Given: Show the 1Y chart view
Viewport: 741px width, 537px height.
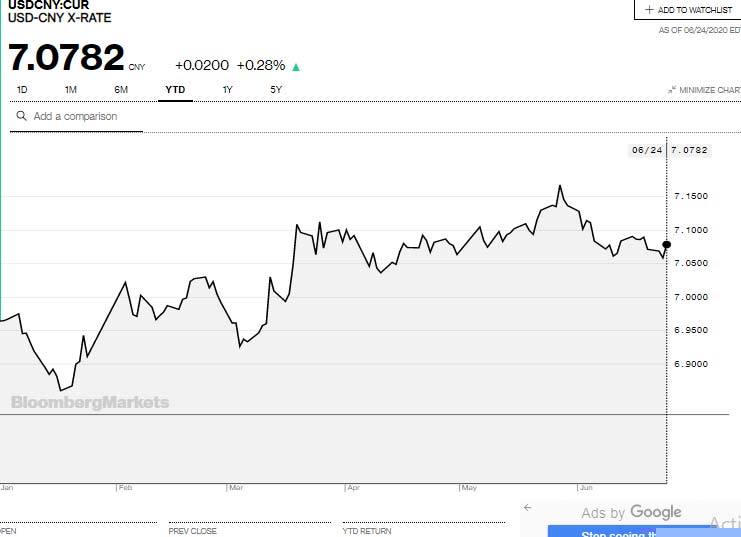Looking at the screenshot, I should (227, 90).
